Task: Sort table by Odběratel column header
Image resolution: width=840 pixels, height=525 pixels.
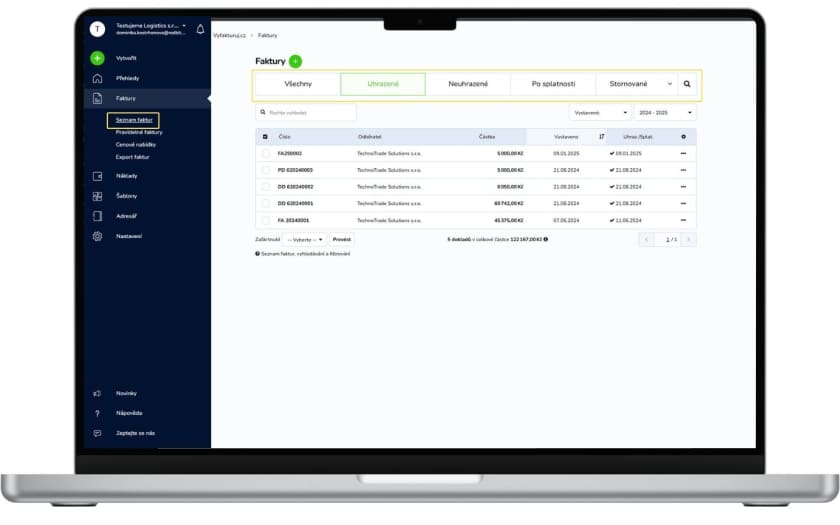Action: pyautogui.click(x=370, y=137)
